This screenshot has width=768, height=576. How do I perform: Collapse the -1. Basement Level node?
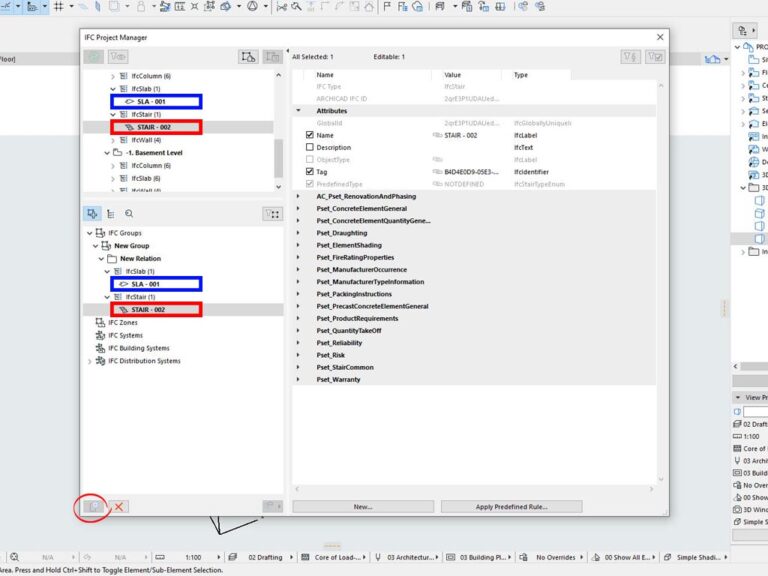(x=107, y=153)
